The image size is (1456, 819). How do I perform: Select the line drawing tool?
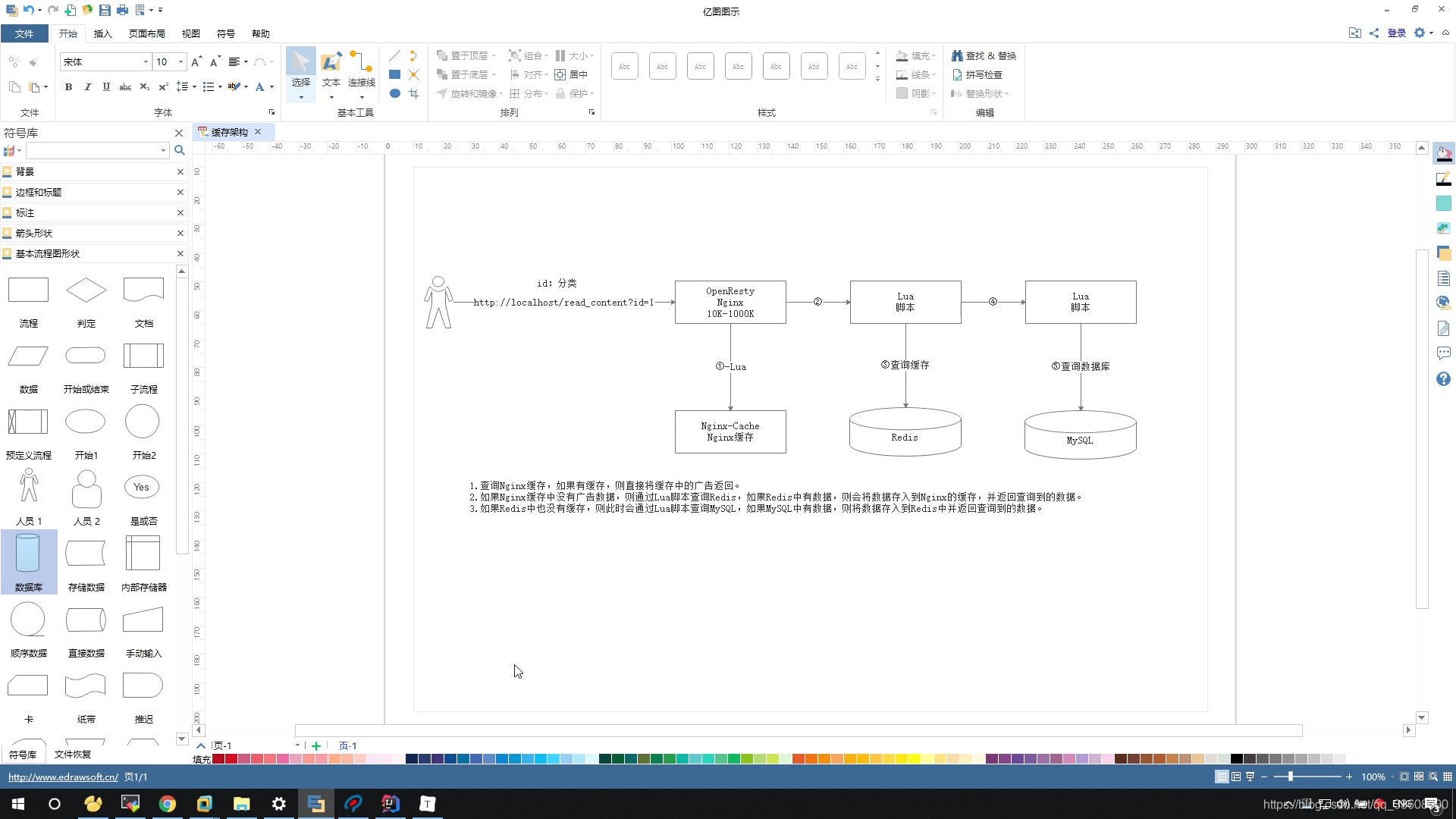(394, 56)
